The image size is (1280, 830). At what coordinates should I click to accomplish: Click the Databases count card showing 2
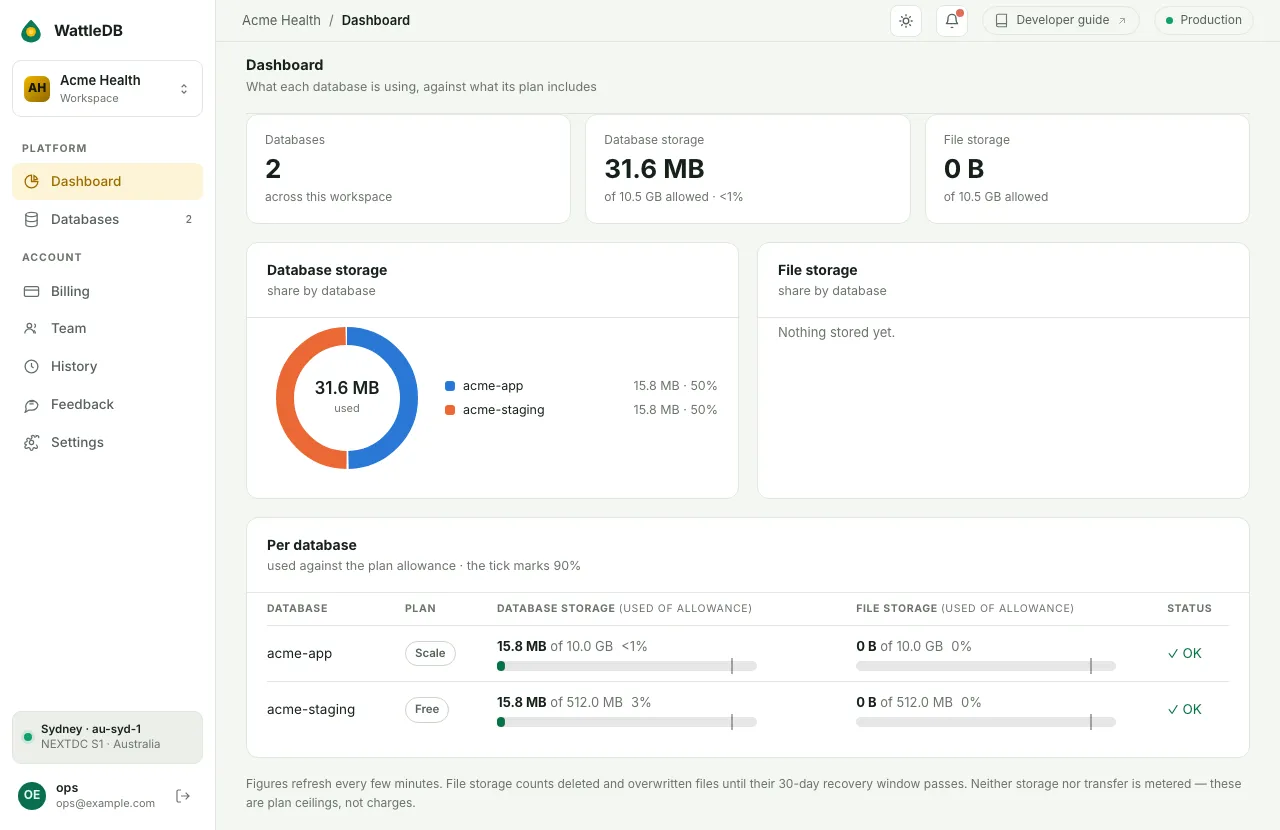pyautogui.click(x=408, y=168)
